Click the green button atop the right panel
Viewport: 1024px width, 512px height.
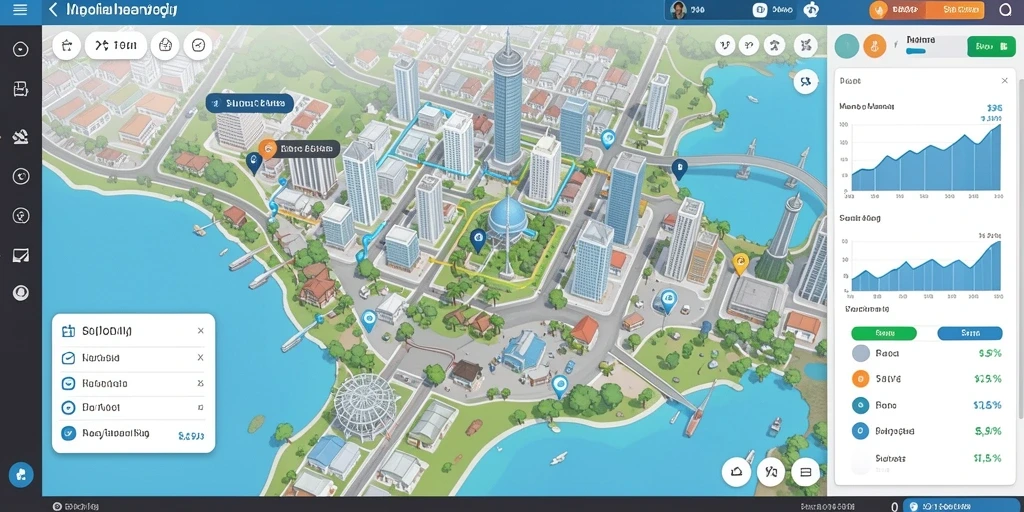coord(991,46)
